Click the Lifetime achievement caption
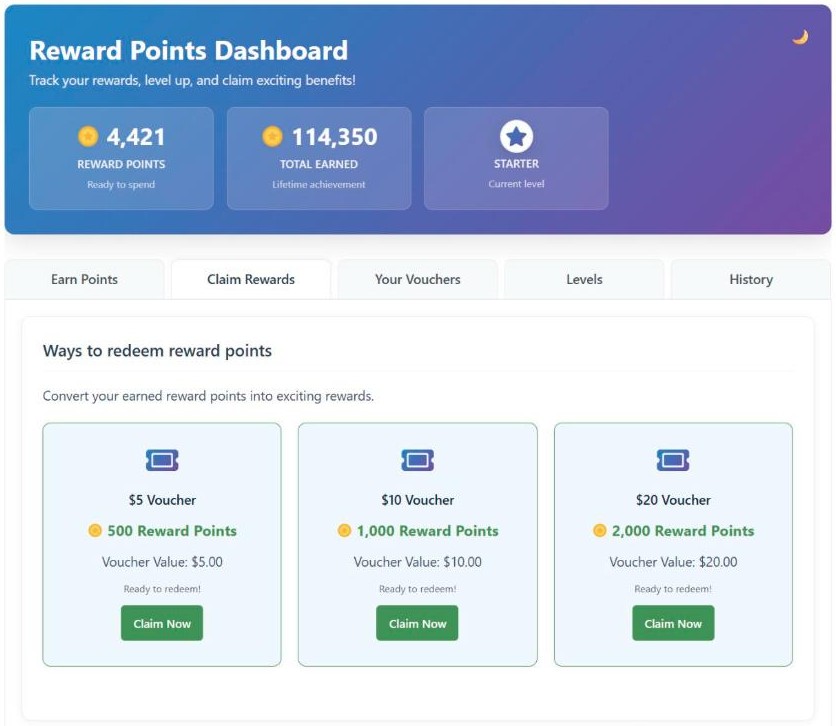This screenshot has height=726, width=836. (x=319, y=184)
